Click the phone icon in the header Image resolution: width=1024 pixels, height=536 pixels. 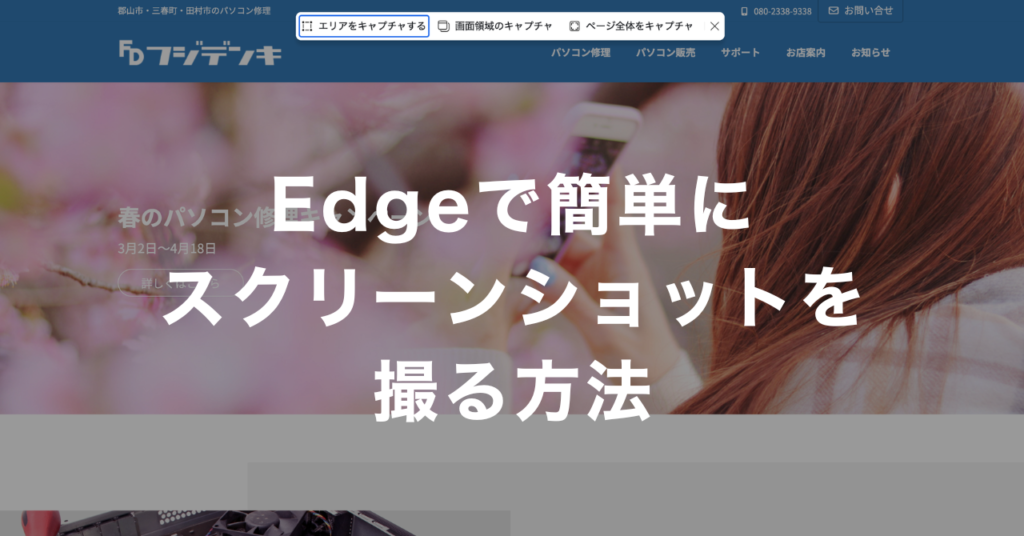pyautogui.click(x=744, y=12)
